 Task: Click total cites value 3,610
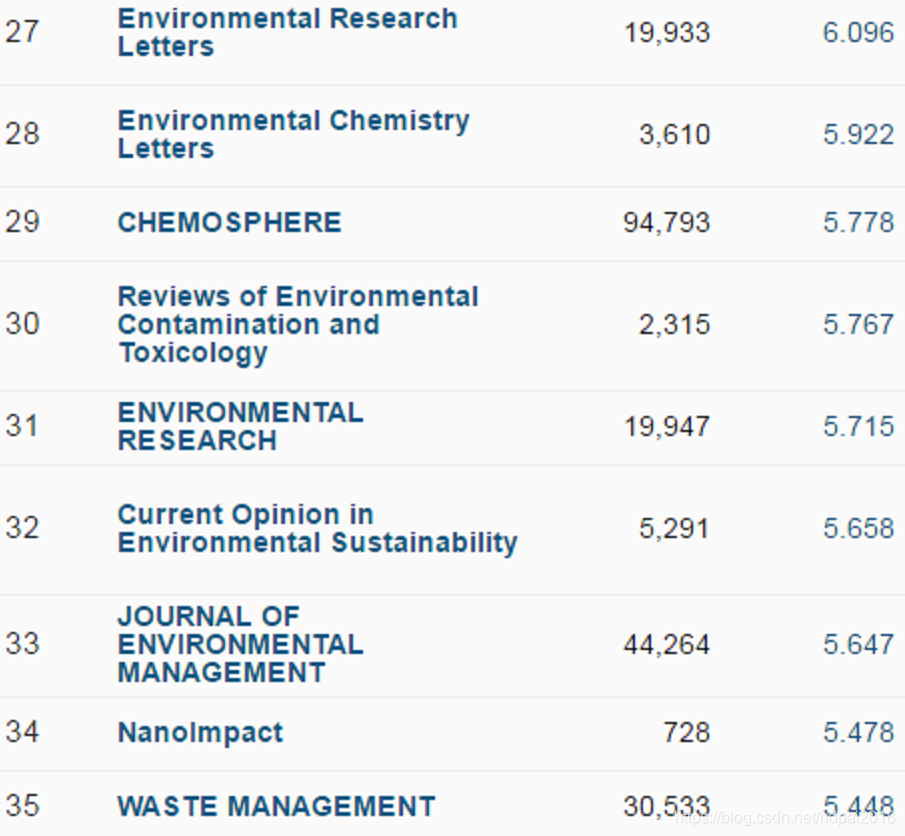pyautogui.click(x=674, y=135)
